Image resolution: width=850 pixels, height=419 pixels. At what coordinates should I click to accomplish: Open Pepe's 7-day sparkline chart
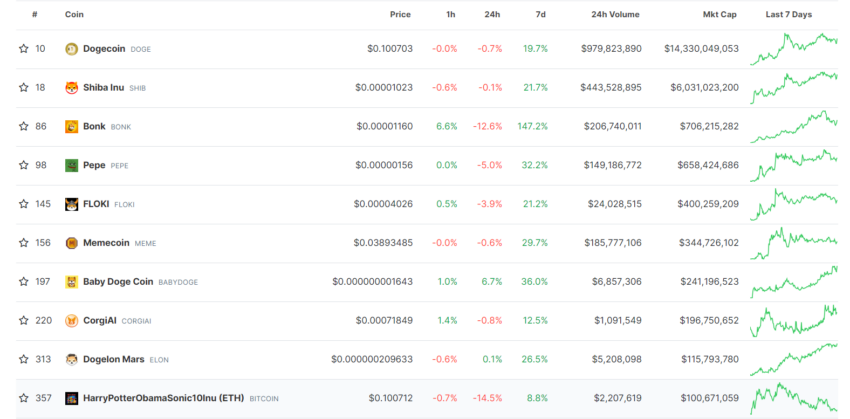[x=794, y=165]
